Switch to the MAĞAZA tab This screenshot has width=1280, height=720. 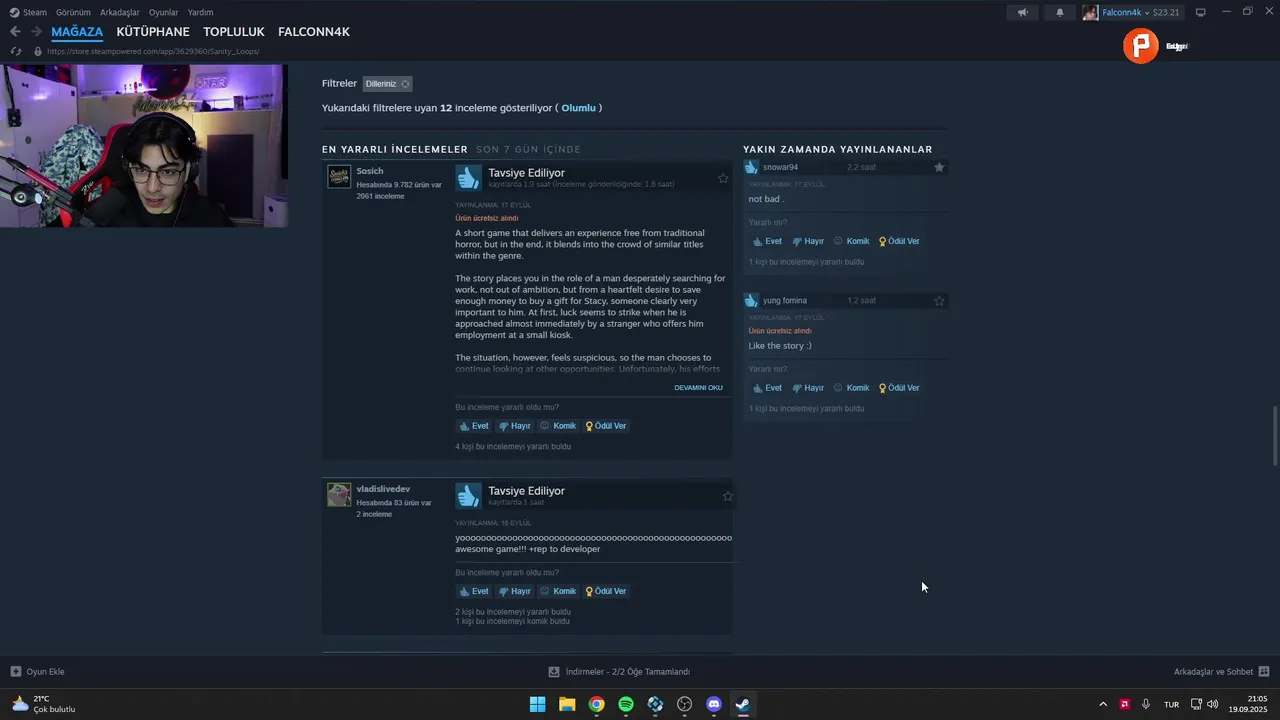pos(77,32)
